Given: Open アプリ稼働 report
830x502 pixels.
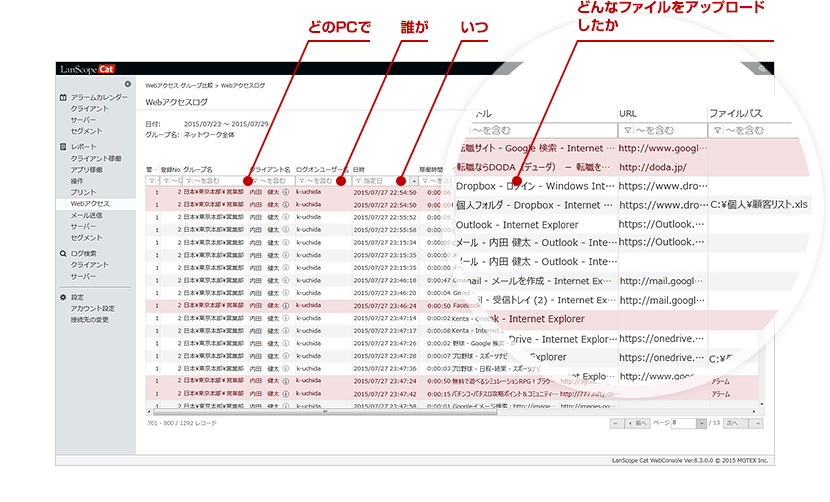Looking at the screenshot, I should click(x=86, y=170).
